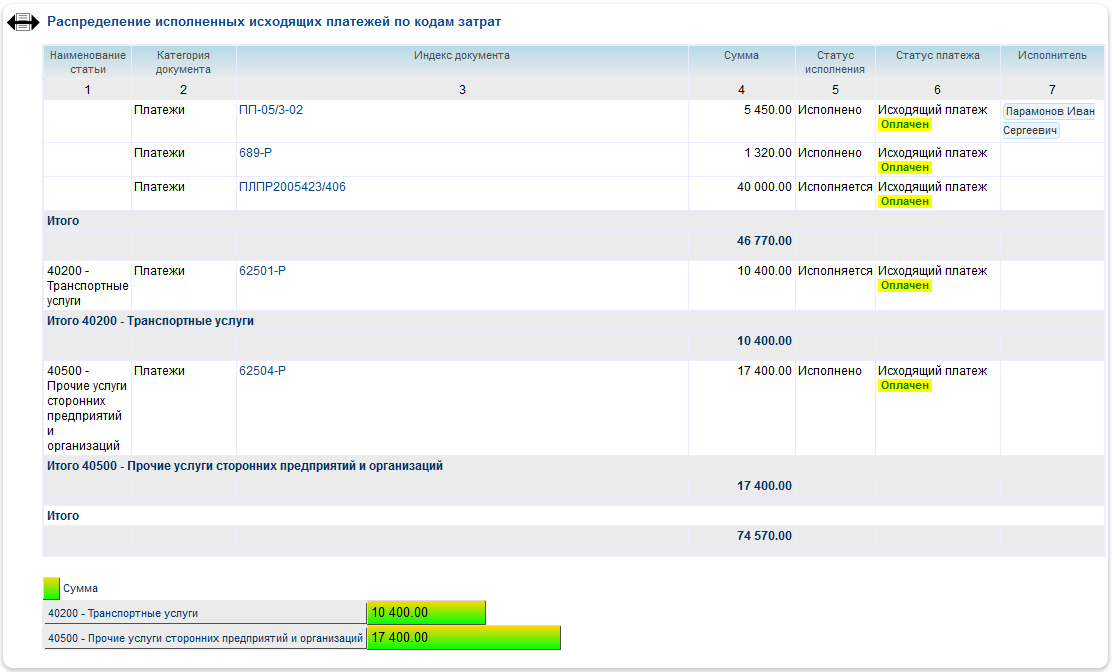The image size is (1112, 672).
Task: Click the 17 400.00 chart bar
Action: click(x=463, y=638)
